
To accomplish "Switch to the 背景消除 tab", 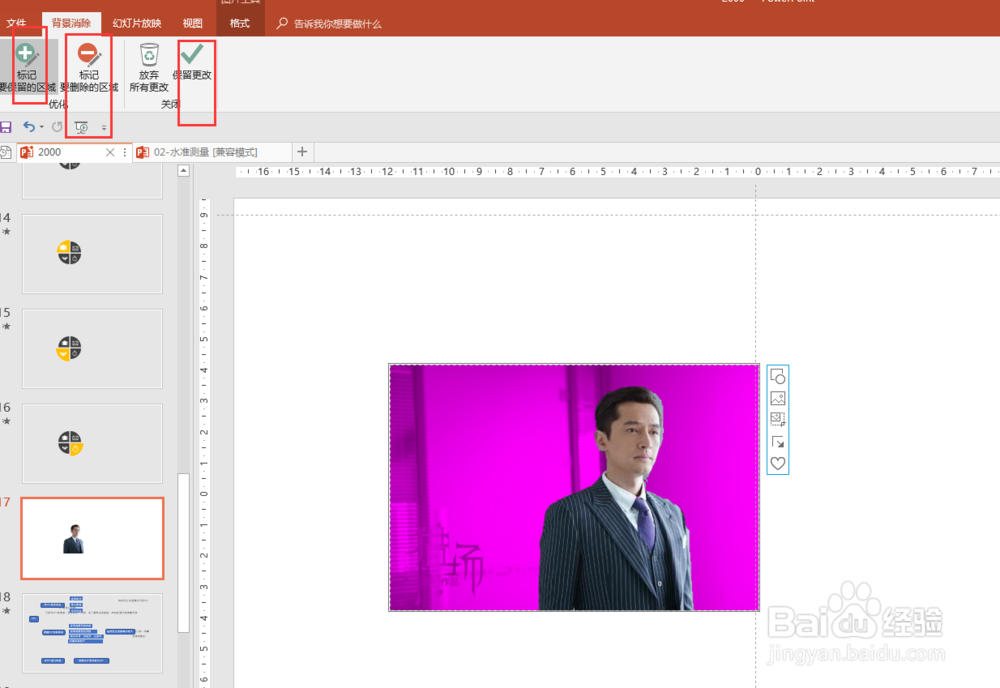I will point(71,24).
